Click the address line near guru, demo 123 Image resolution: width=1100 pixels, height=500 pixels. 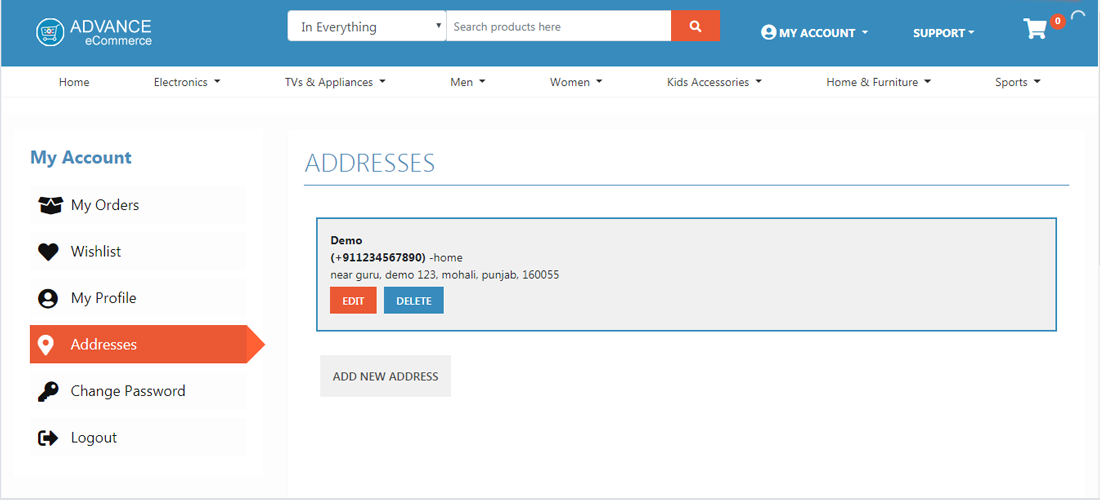click(445, 275)
